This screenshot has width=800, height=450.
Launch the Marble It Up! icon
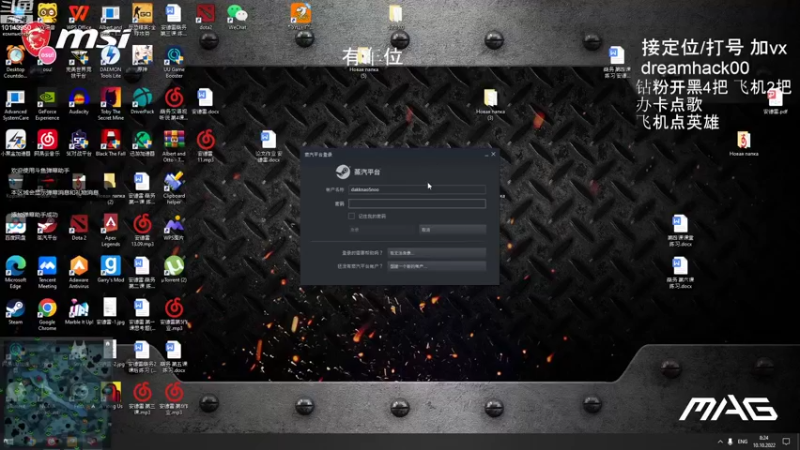pos(79,312)
